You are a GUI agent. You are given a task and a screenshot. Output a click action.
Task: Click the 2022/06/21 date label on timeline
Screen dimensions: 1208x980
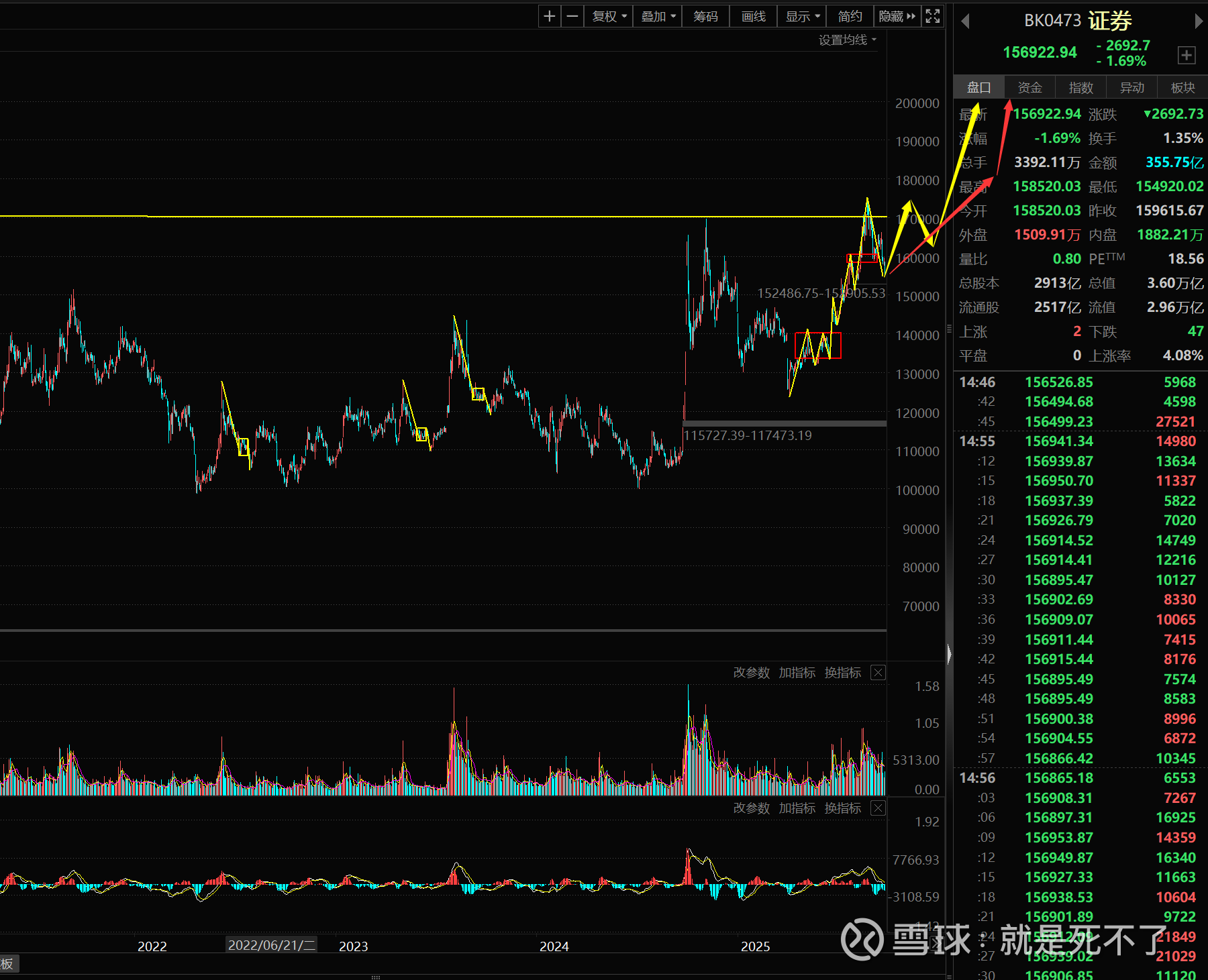point(271,945)
